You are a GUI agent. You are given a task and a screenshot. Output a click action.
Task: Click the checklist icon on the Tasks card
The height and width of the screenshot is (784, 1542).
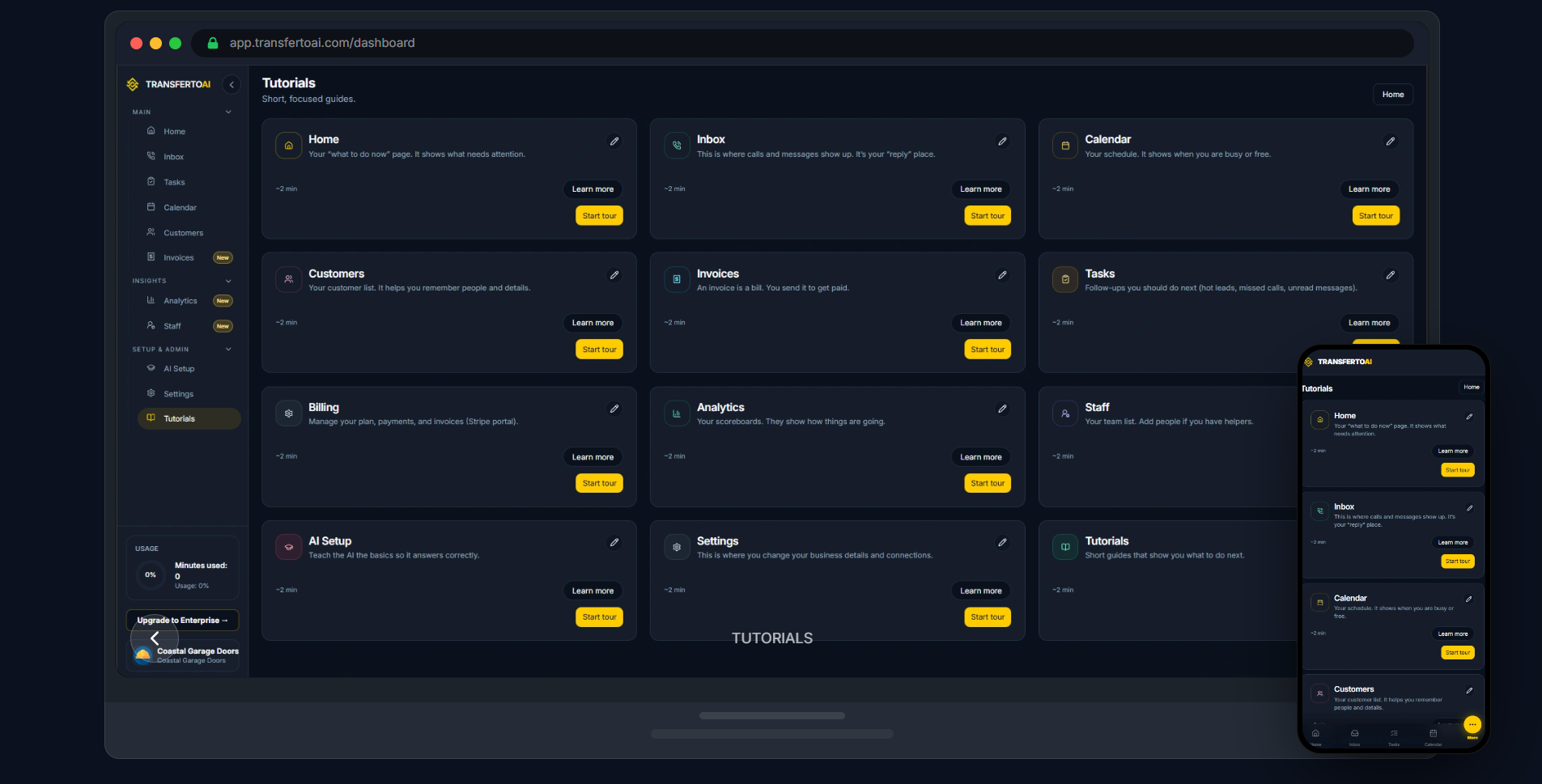1064,279
